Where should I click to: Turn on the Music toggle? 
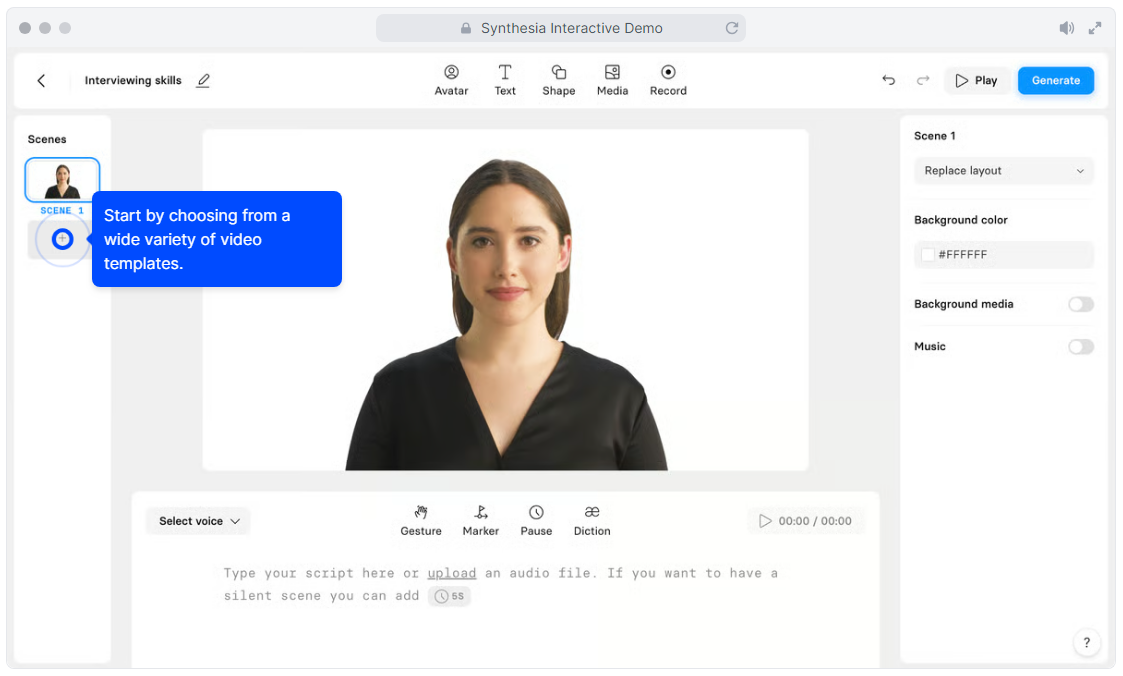click(1080, 347)
